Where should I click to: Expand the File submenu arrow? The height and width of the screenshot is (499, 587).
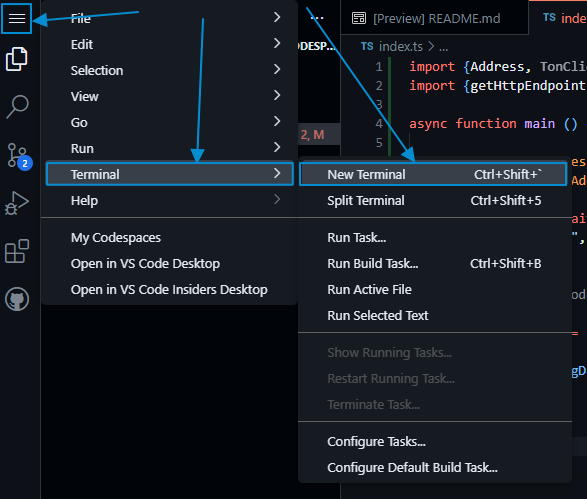(277, 17)
